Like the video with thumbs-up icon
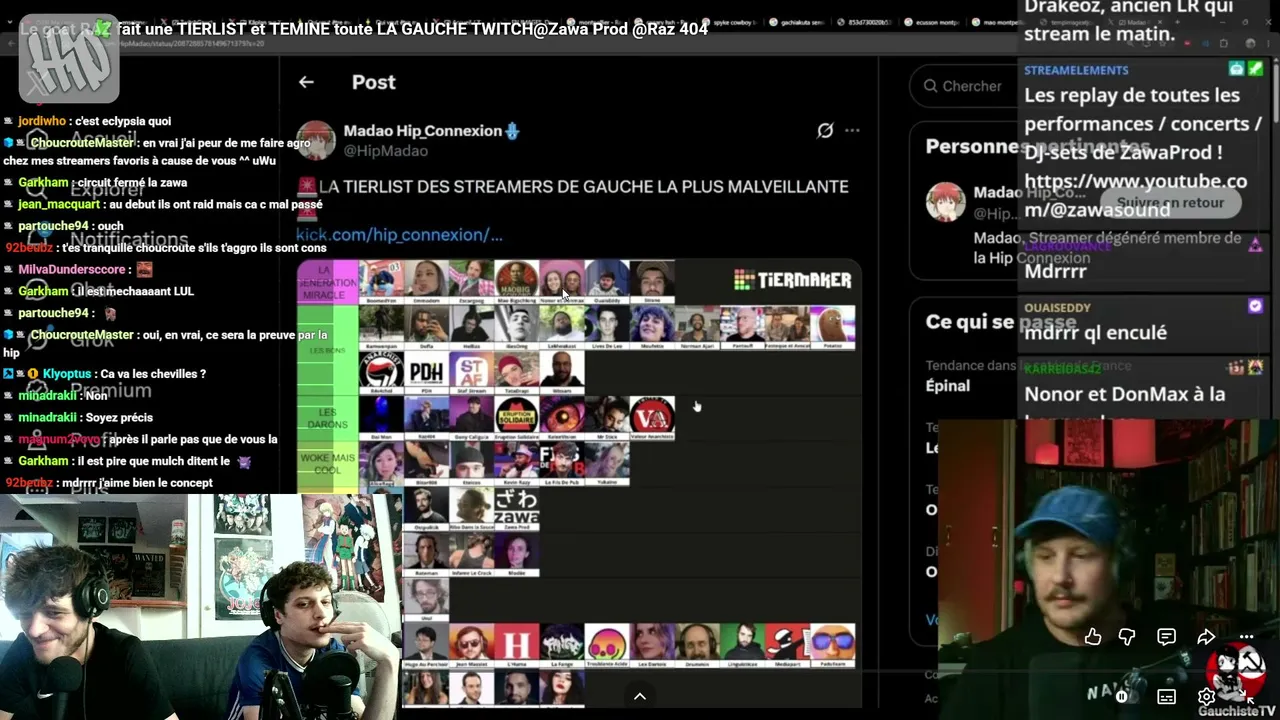 tap(1093, 637)
